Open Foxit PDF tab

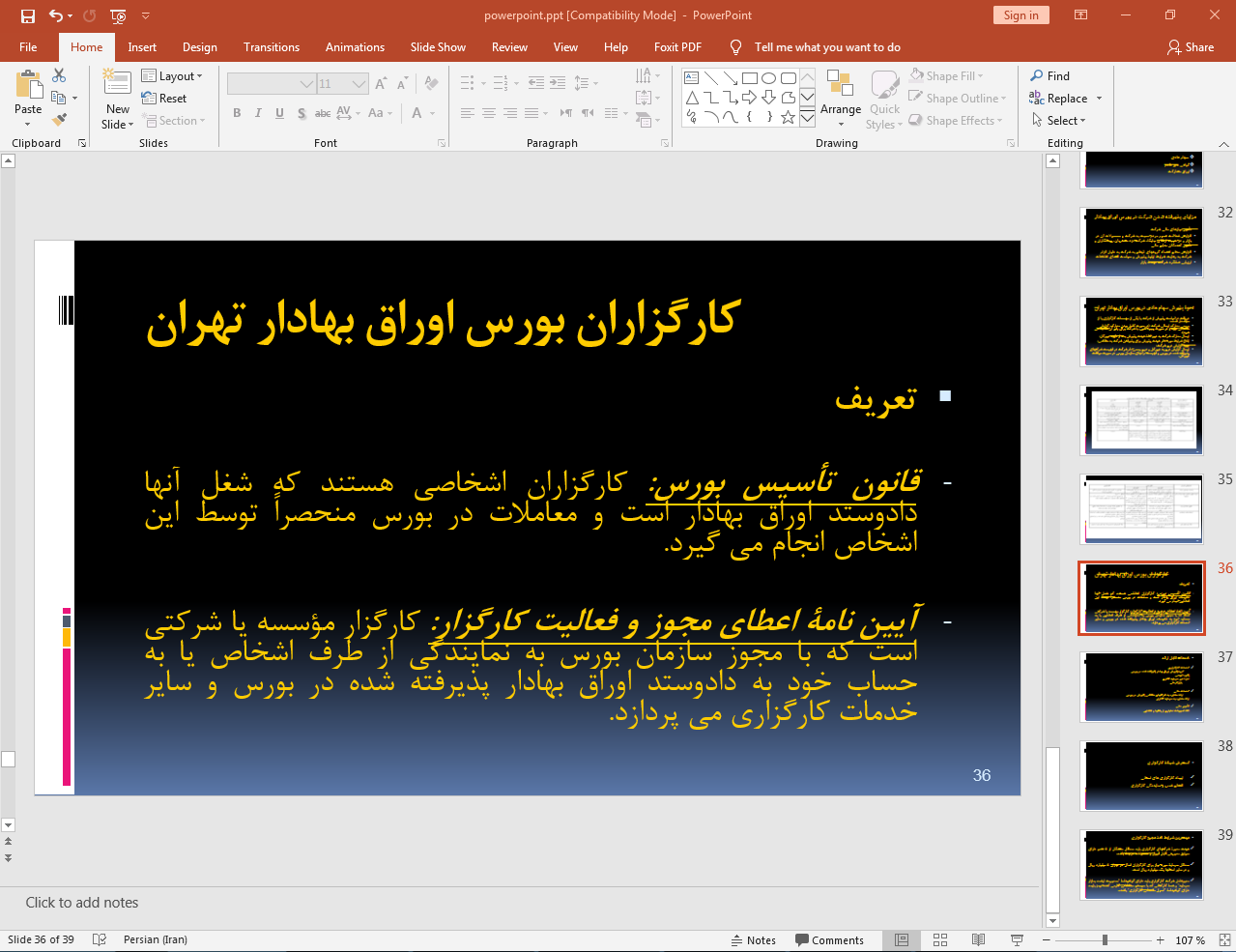(677, 47)
